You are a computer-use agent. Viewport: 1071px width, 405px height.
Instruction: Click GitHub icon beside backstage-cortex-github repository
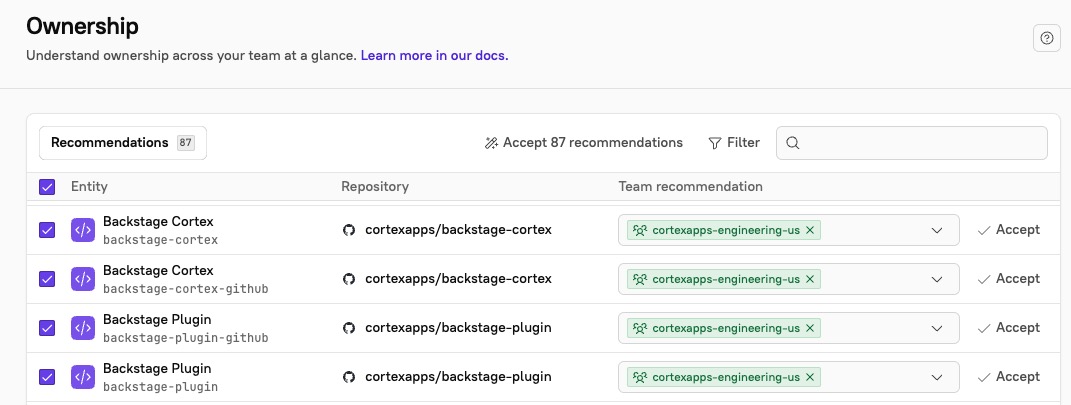[349, 279]
